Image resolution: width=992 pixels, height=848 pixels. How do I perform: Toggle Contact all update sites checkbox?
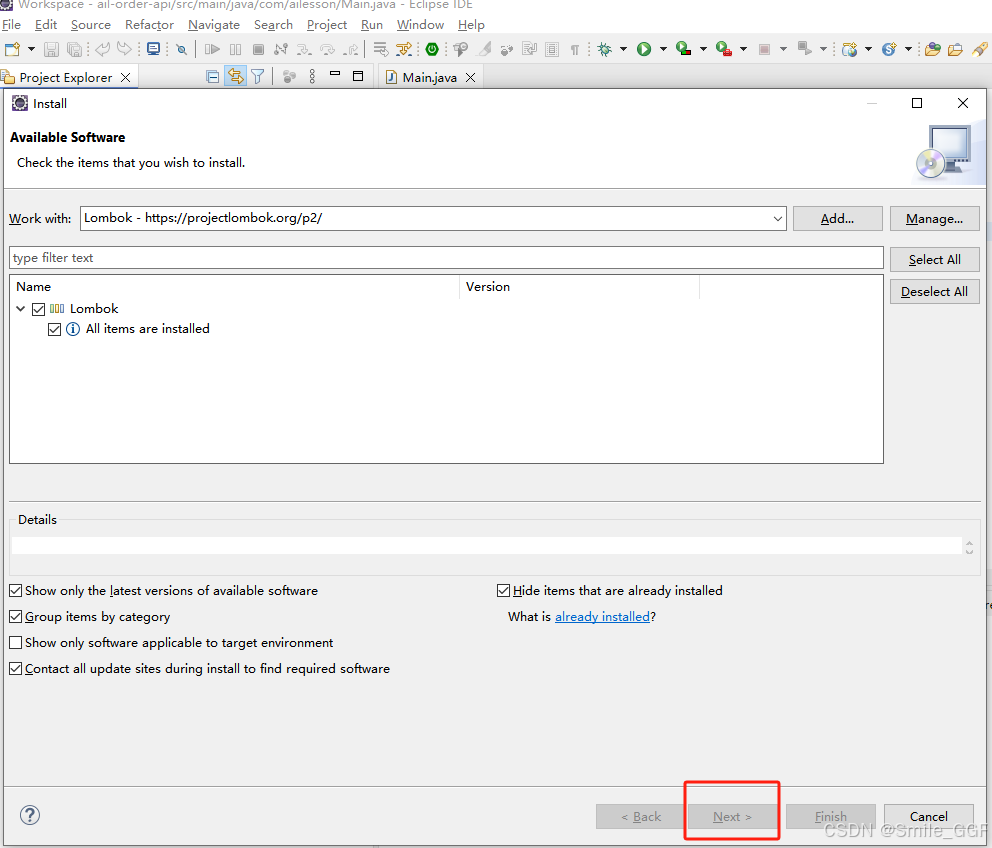16,668
